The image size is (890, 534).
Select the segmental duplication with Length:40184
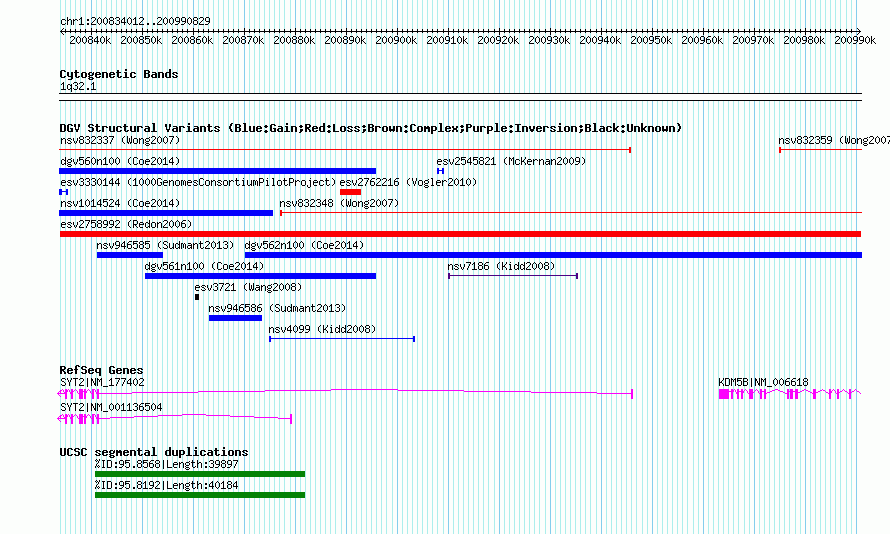click(200, 495)
